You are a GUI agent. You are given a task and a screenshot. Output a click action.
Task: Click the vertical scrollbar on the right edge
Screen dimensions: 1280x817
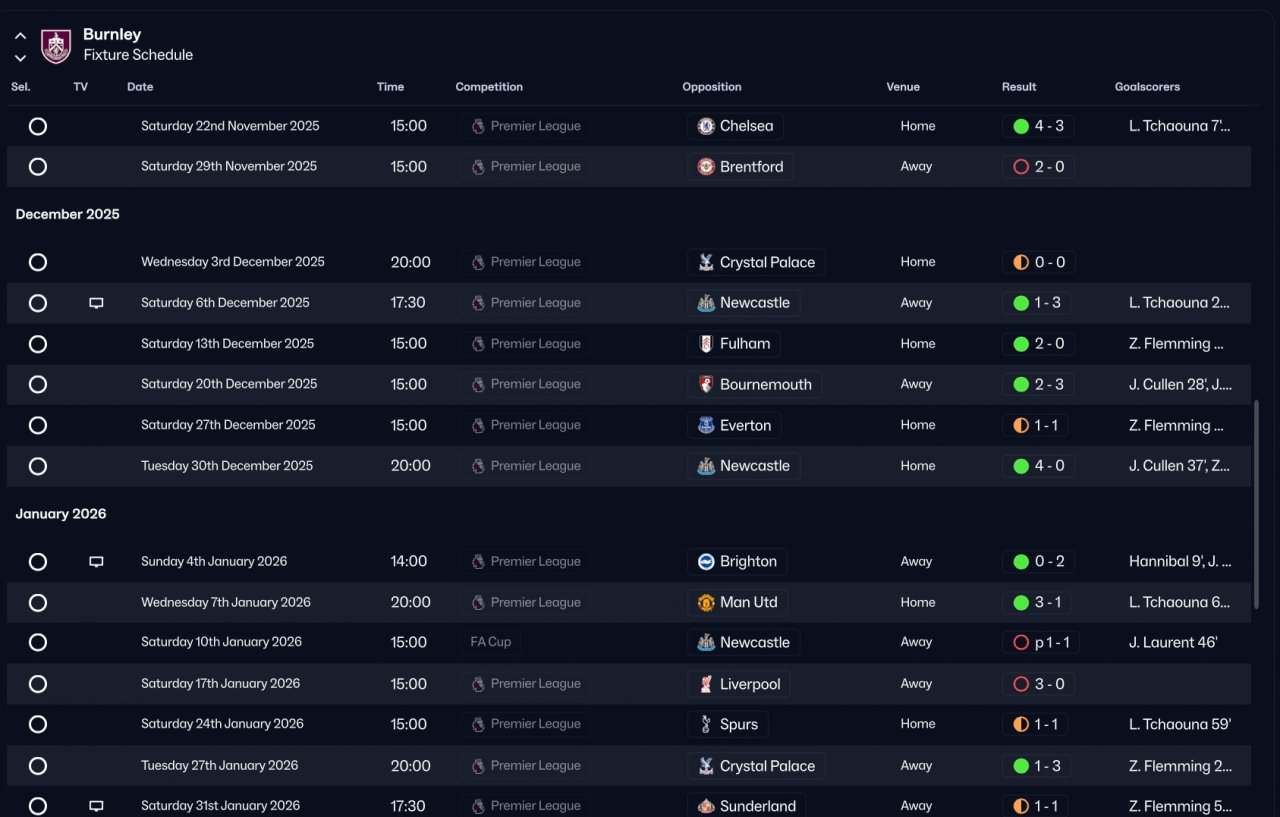(1256, 505)
